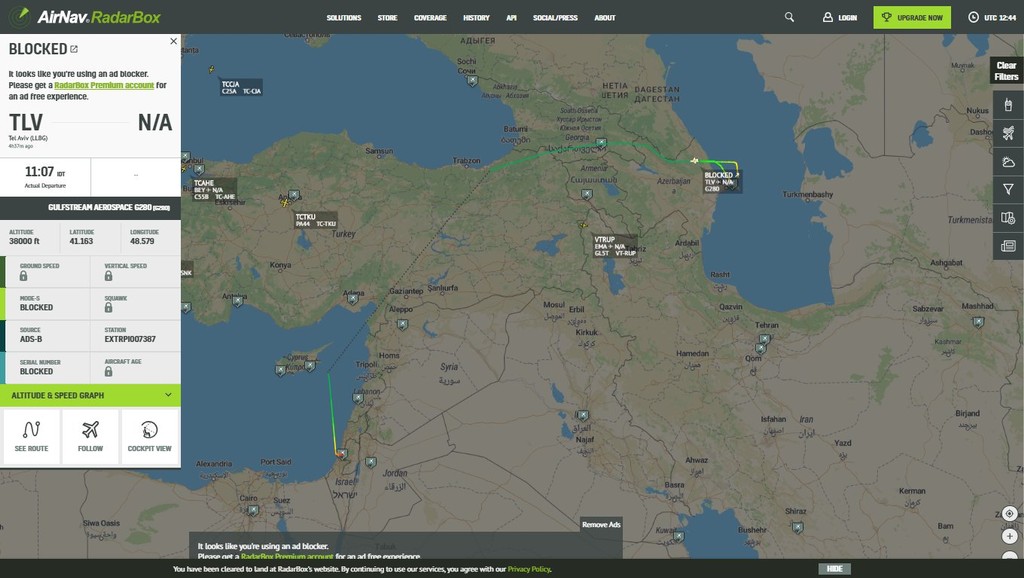Open the filter funnel icon

click(x=1008, y=189)
